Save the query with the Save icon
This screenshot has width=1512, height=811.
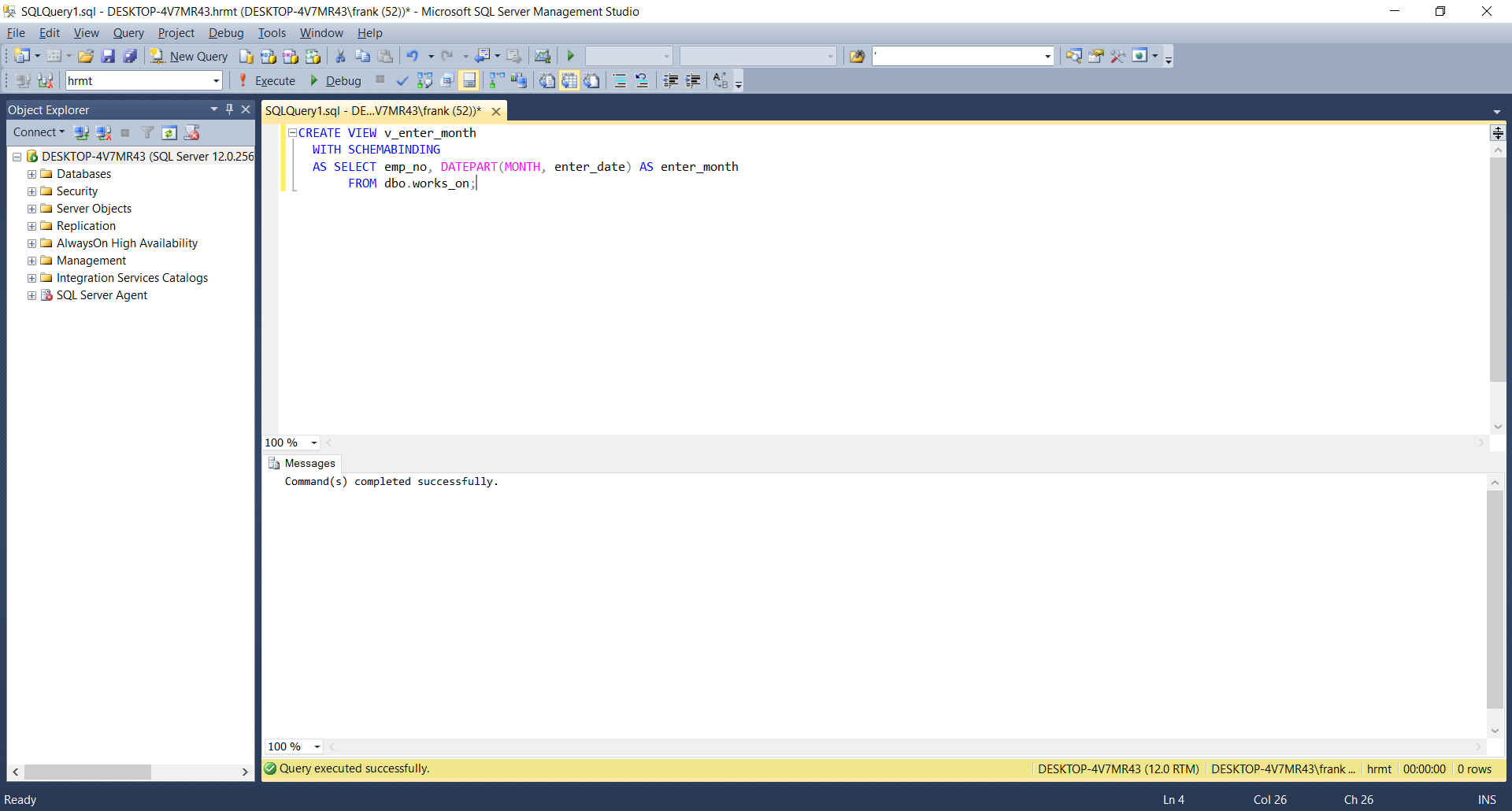coord(108,56)
